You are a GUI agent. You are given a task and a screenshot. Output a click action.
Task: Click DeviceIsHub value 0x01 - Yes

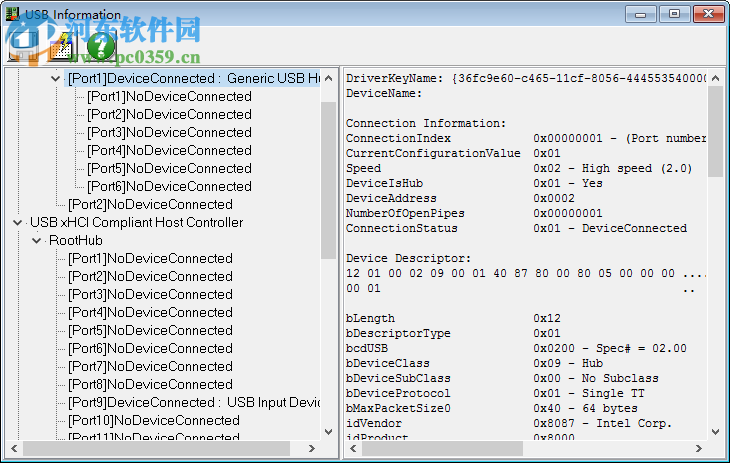(x=568, y=183)
